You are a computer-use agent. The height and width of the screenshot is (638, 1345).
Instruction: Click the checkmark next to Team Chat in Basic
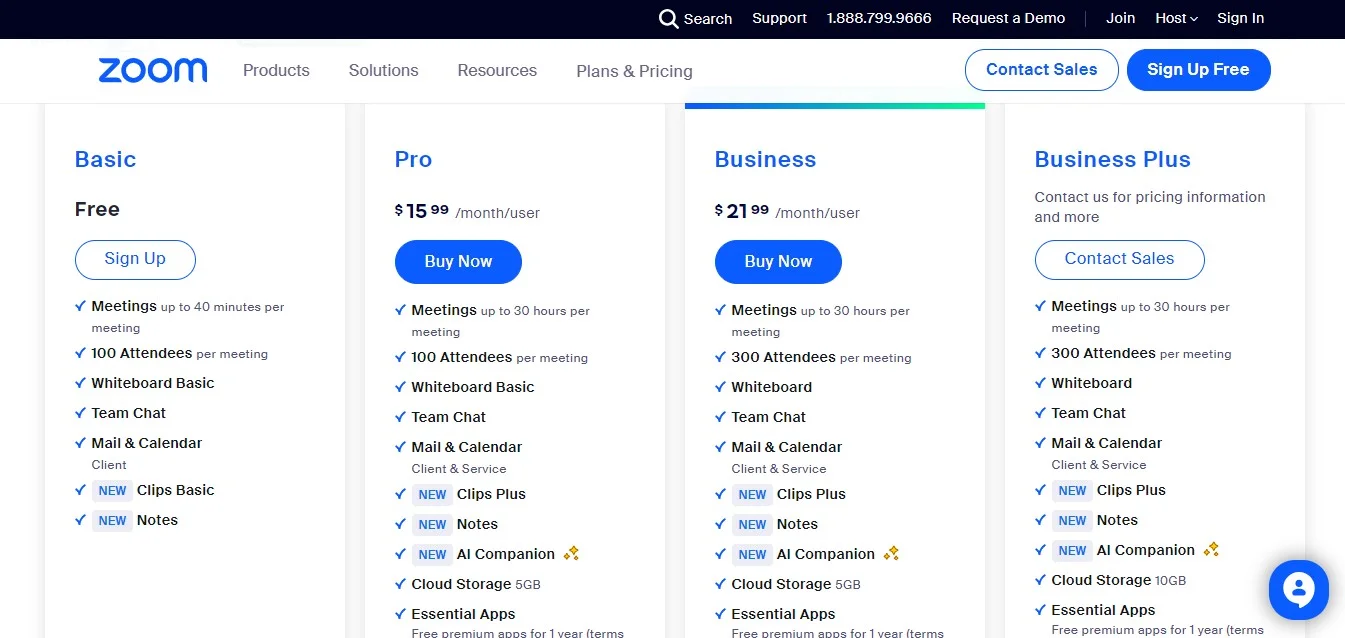(80, 412)
